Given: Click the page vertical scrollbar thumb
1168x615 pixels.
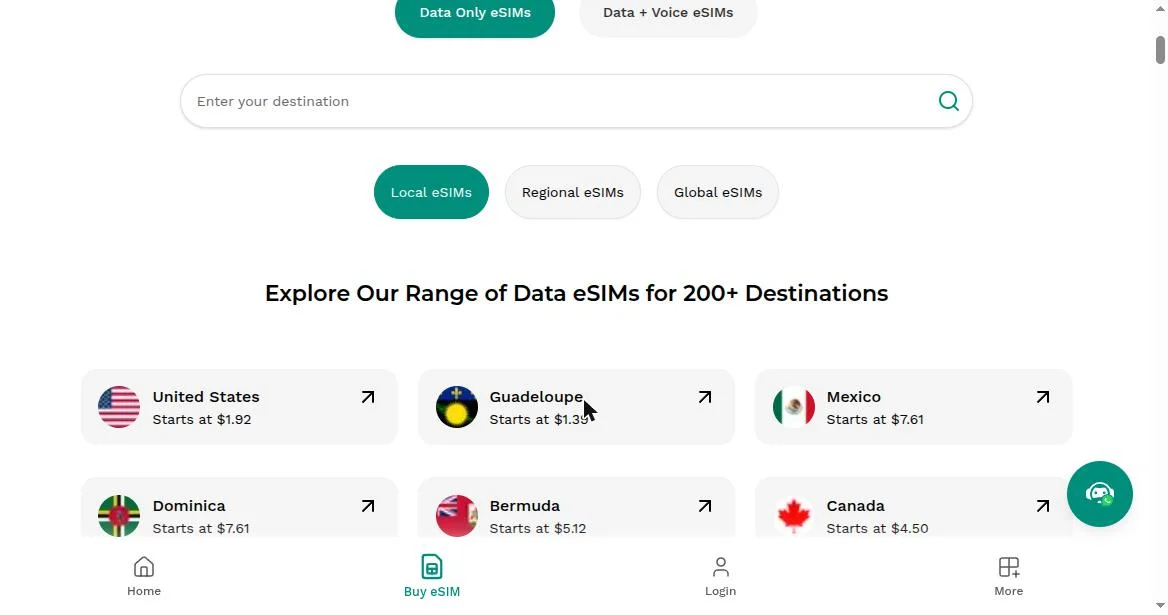Looking at the screenshot, I should [x=1161, y=49].
